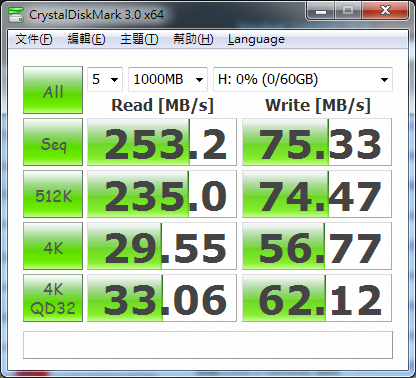This screenshot has width=416, height=378.
Task: Select the Seq write result 75.33
Action: point(317,142)
